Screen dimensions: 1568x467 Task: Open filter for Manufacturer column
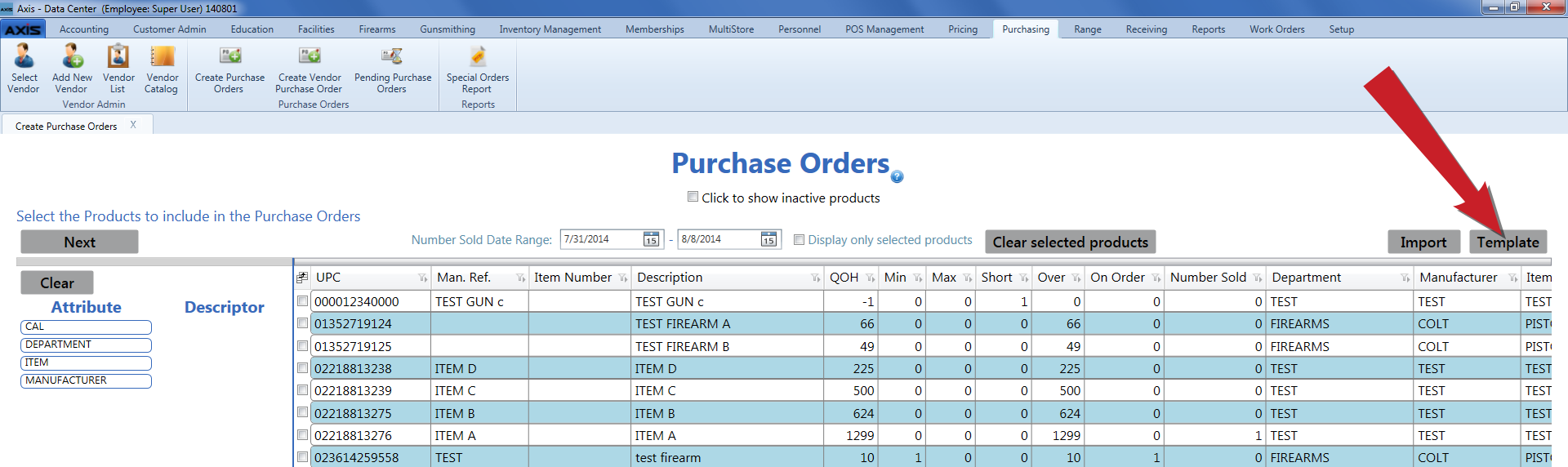[x=1512, y=278]
